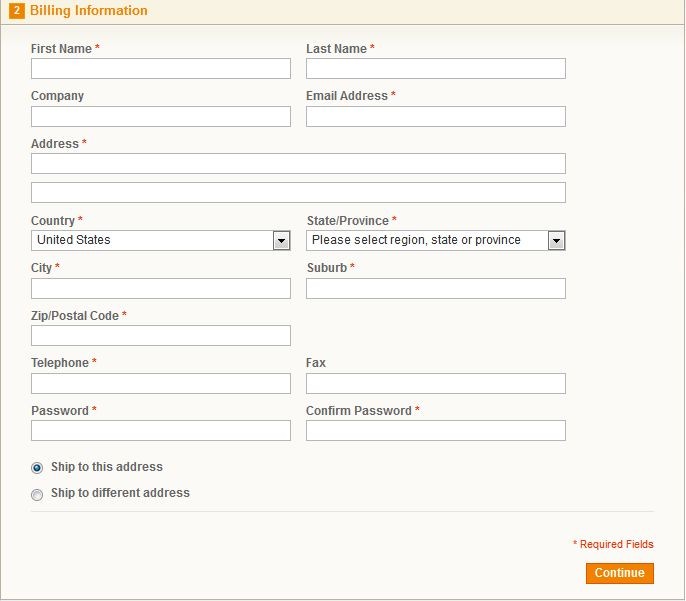Select the first Address line field
Image resolution: width=686 pixels, height=601 pixels.
[298, 164]
